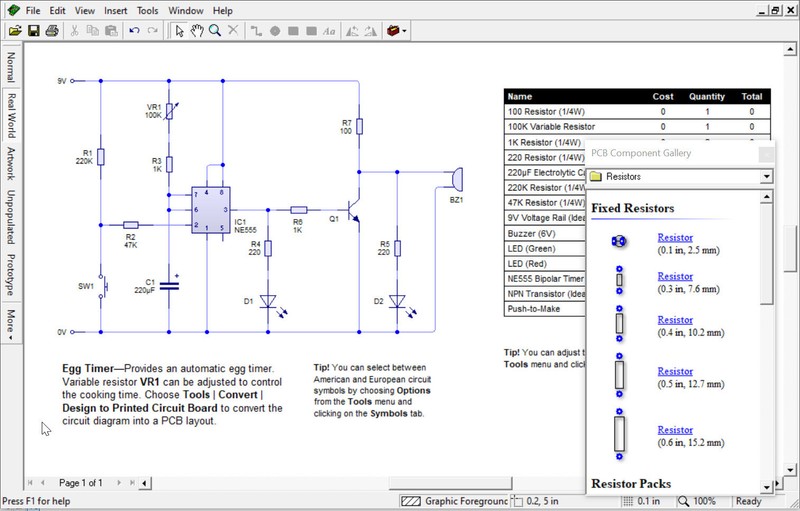This screenshot has width=800, height=511.
Task: Open the red toolbox gallery icon
Action: (393, 31)
